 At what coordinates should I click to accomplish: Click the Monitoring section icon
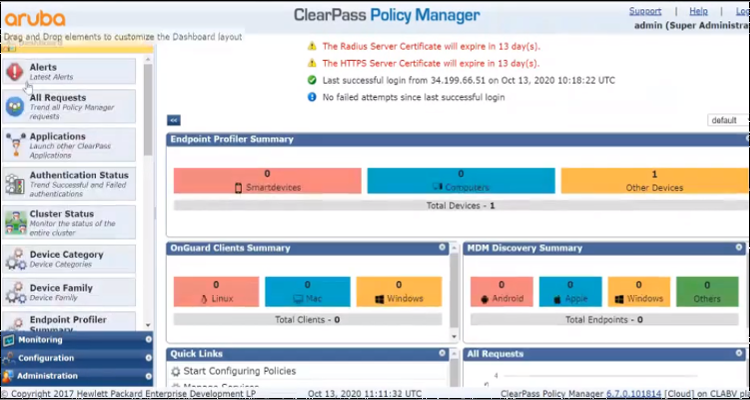pyautogui.click(x=8, y=340)
